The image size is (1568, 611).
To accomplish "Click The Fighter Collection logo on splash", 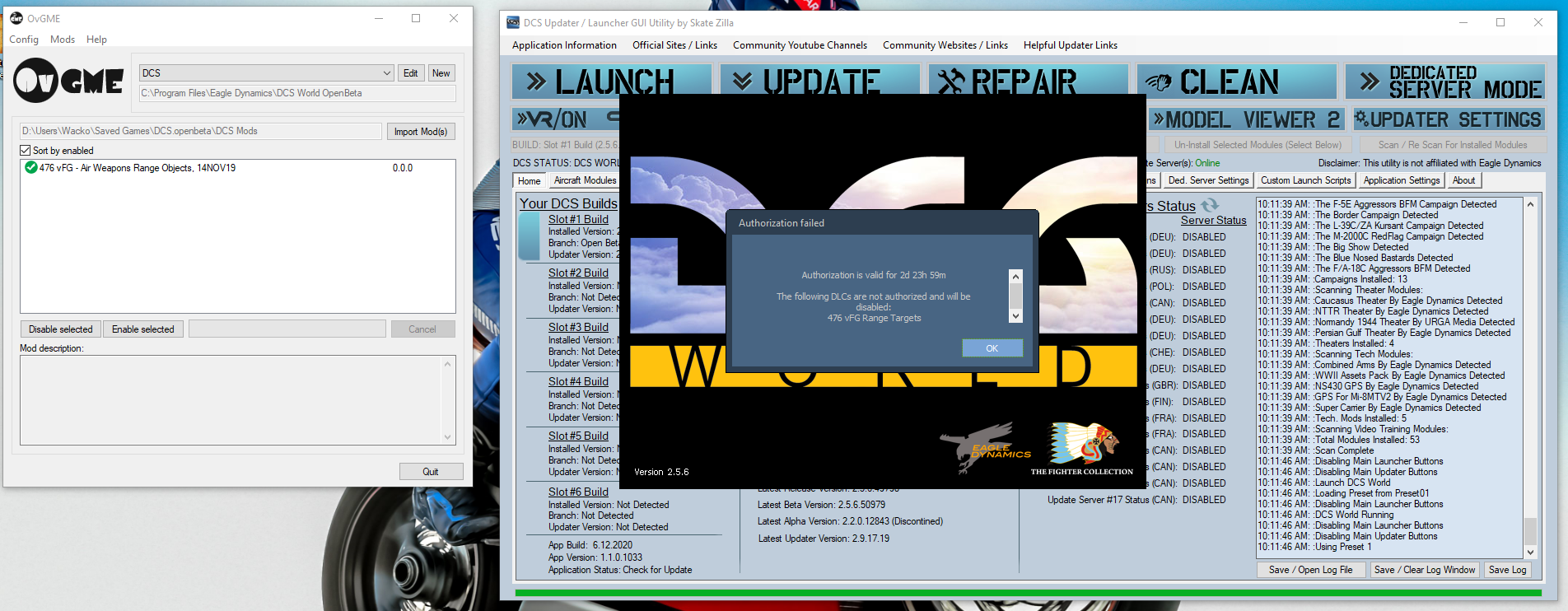I will (x=1082, y=449).
